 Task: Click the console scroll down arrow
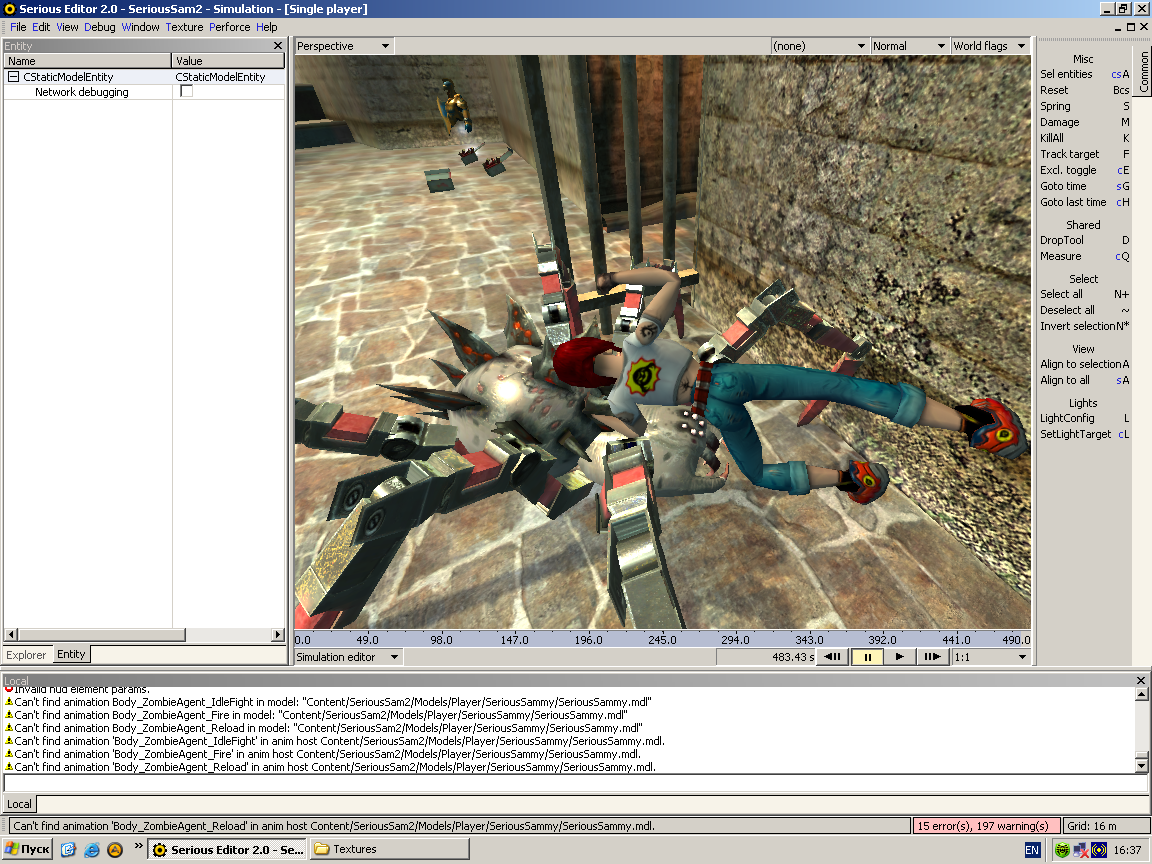click(x=1141, y=766)
